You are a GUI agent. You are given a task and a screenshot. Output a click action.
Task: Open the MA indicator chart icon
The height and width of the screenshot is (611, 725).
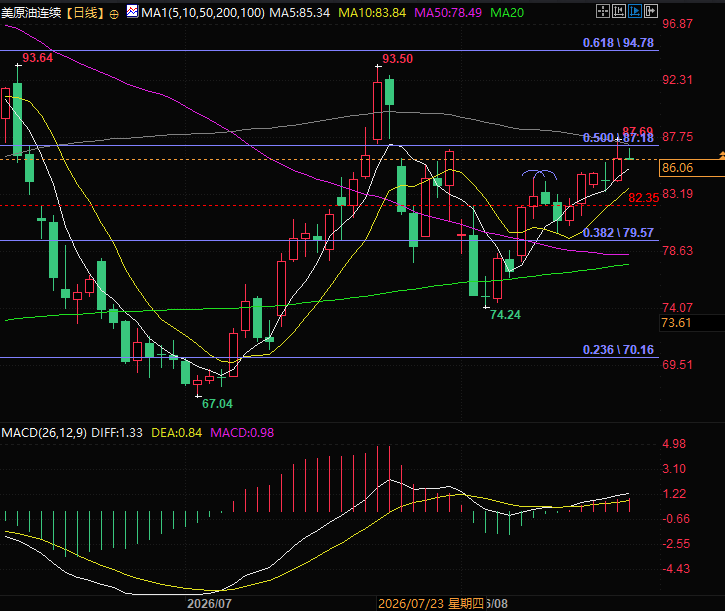pos(132,11)
